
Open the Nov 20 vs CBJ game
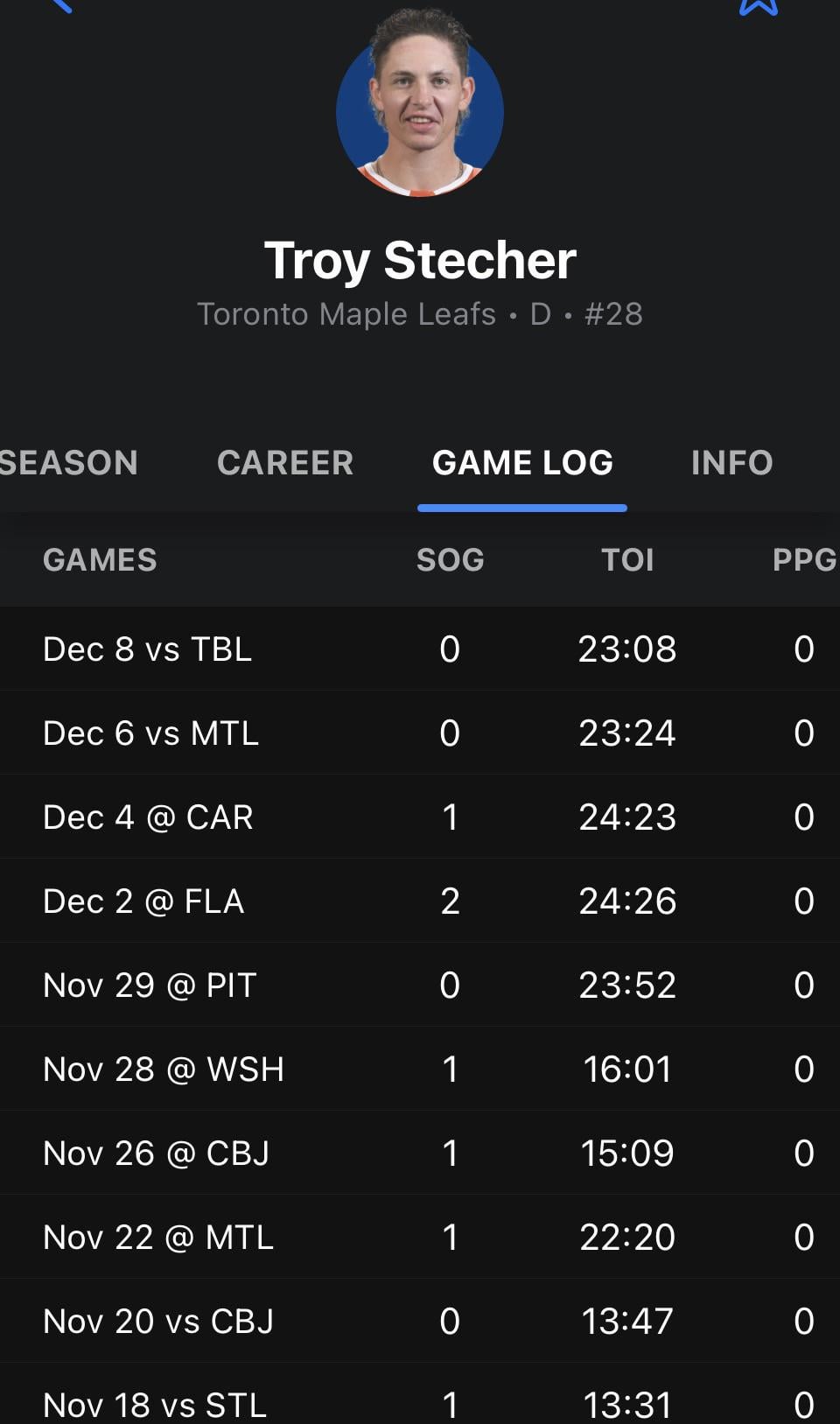point(158,1321)
